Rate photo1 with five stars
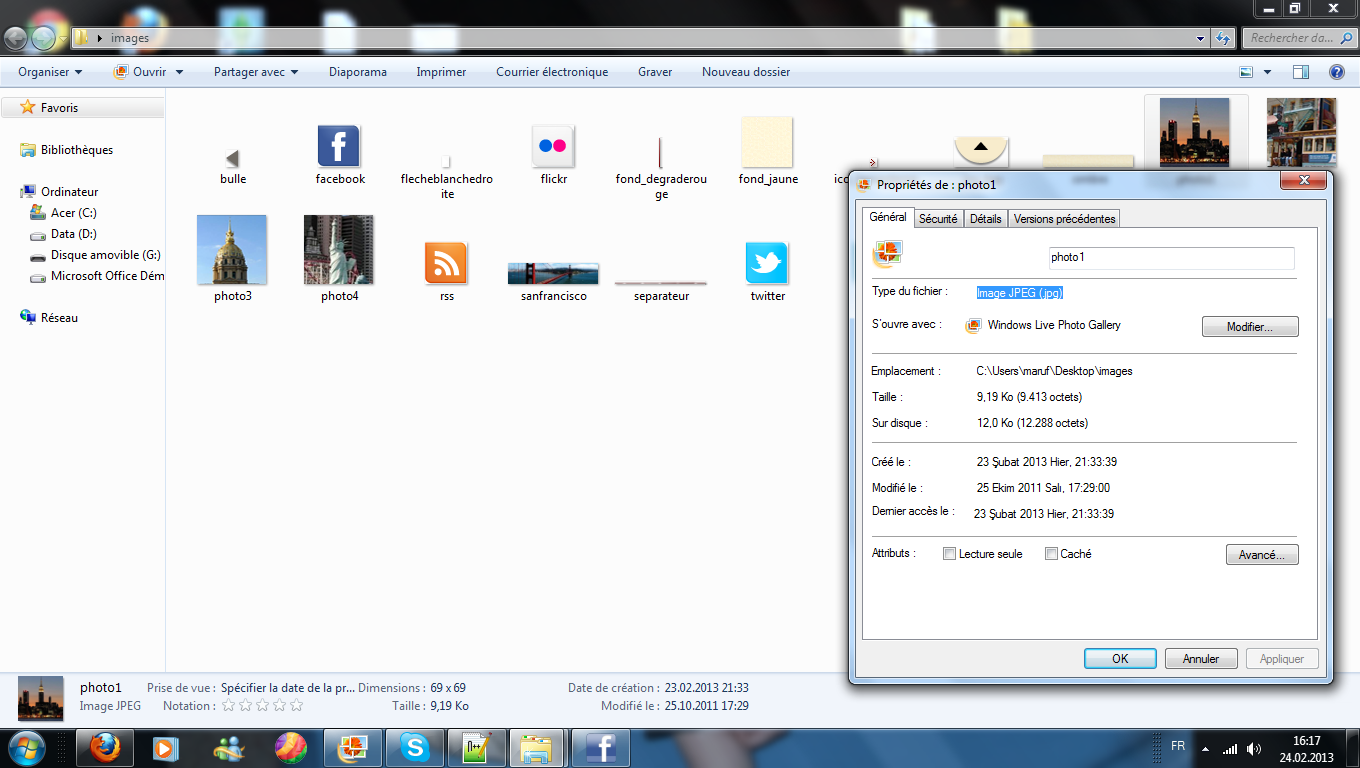Screen dimensions: 1360x768 295,706
